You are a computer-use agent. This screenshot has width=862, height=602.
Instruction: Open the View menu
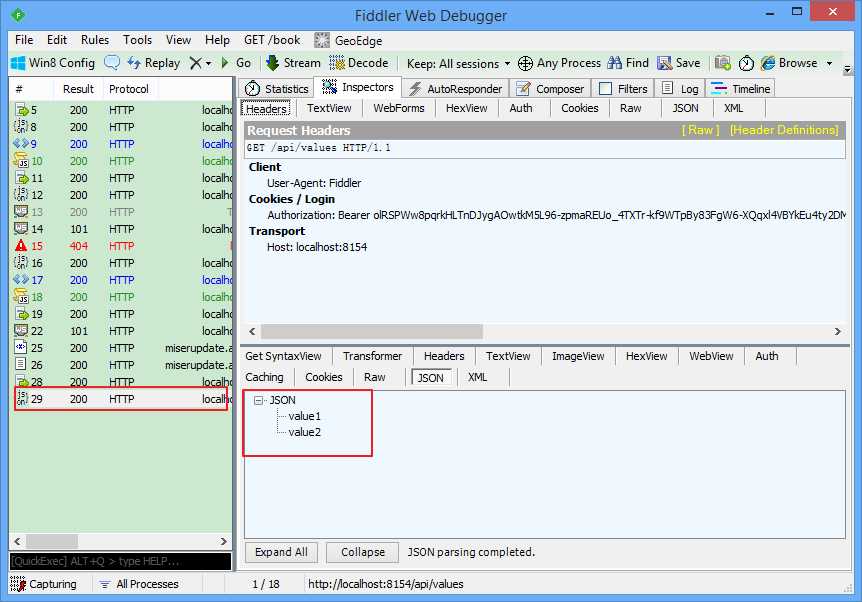coord(178,40)
